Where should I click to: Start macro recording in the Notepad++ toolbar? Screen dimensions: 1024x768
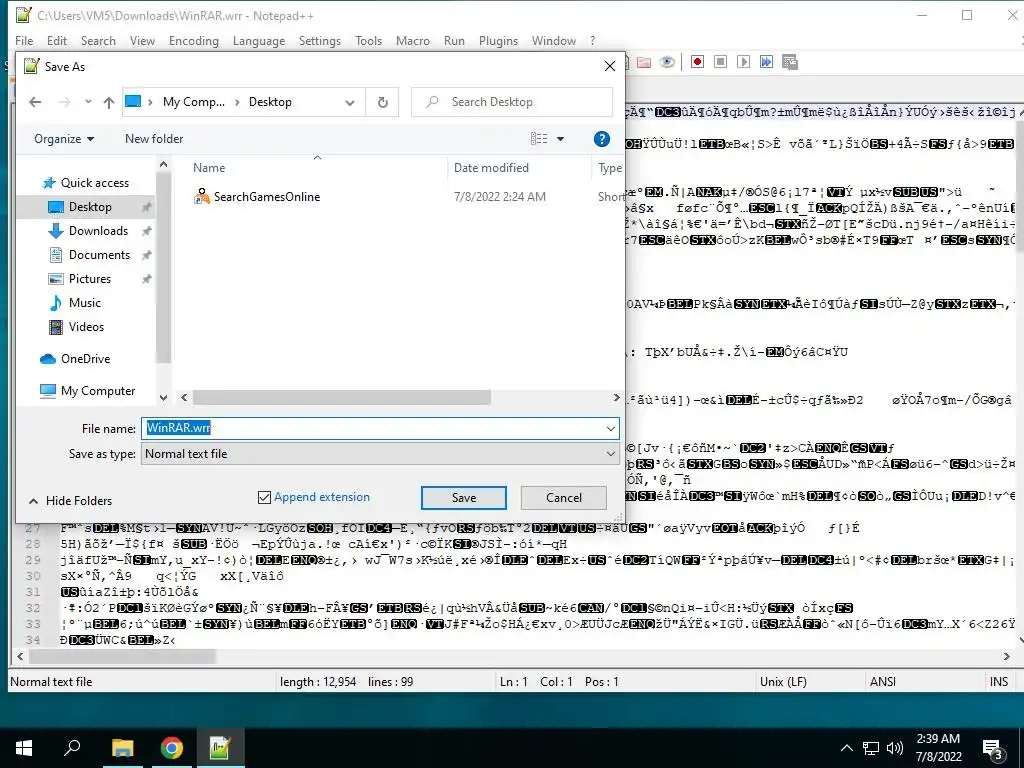tap(697, 62)
